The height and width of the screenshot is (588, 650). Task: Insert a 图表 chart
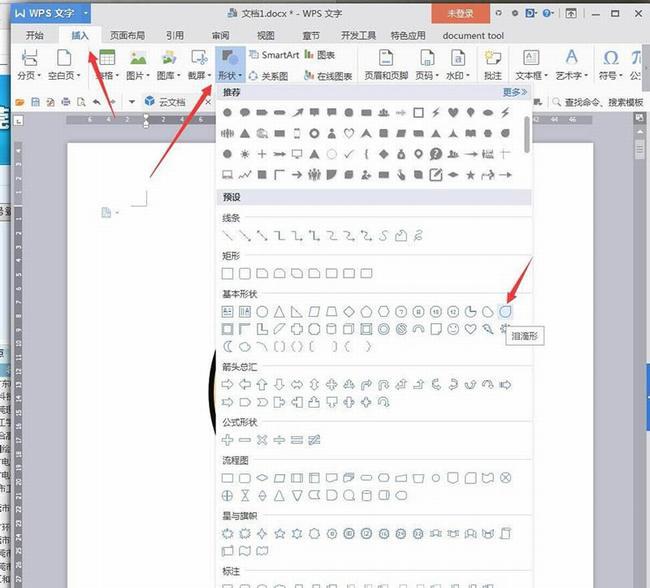320,55
